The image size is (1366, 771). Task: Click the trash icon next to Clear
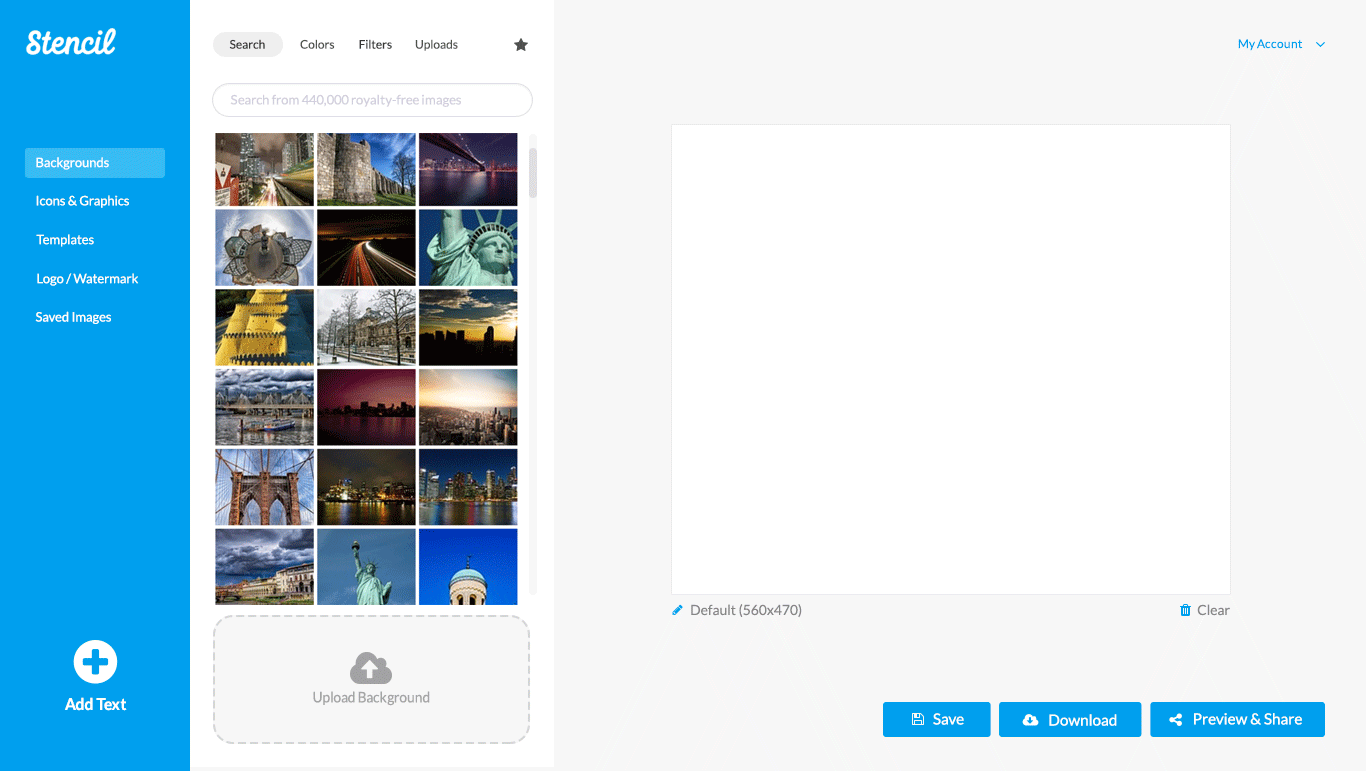1185,610
